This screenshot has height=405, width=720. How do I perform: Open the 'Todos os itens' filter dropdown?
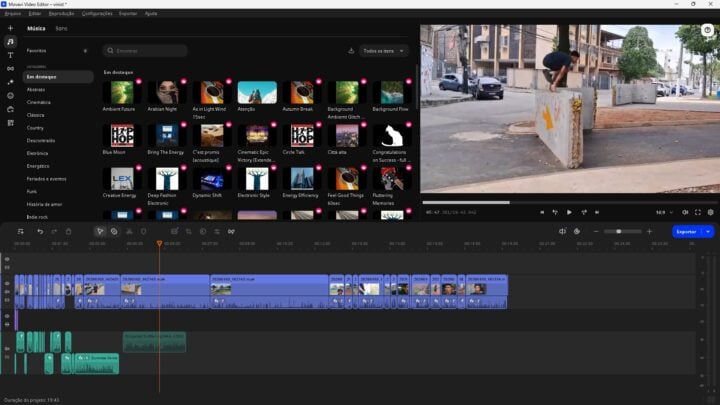click(384, 50)
